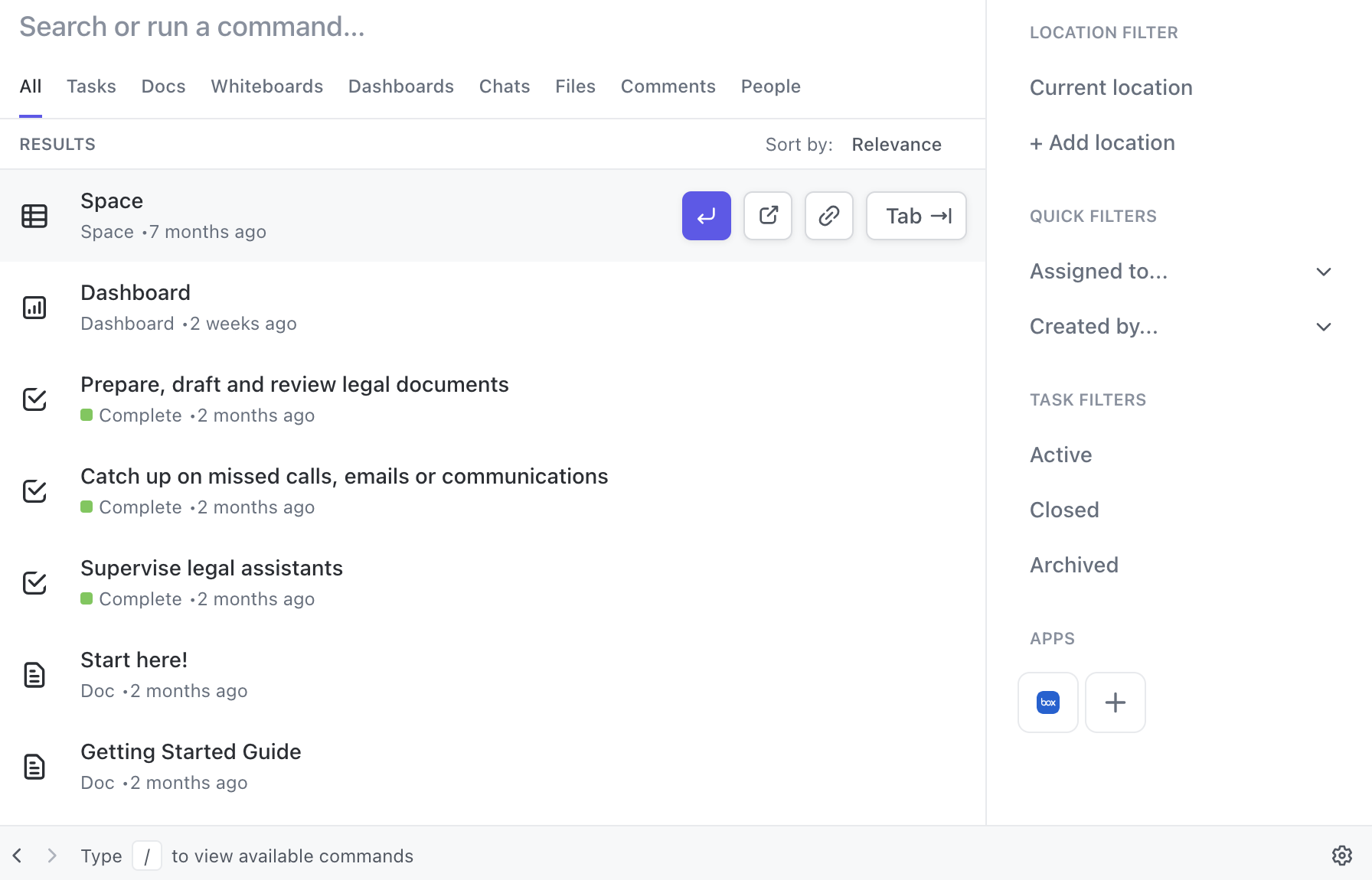Switch to the Whiteboards tab
Viewport: 1372px width, 880px height.
coord(266,86)
